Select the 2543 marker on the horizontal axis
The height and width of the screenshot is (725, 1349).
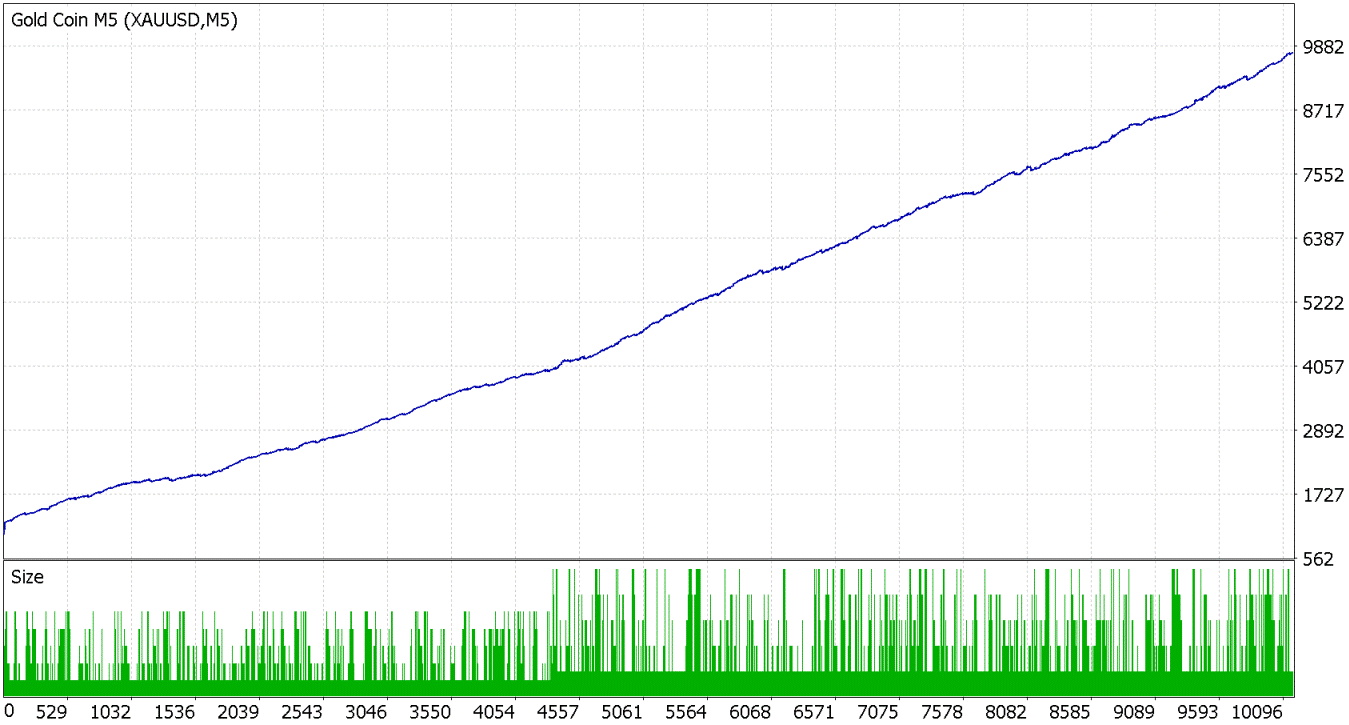click(x=303, y=712)
